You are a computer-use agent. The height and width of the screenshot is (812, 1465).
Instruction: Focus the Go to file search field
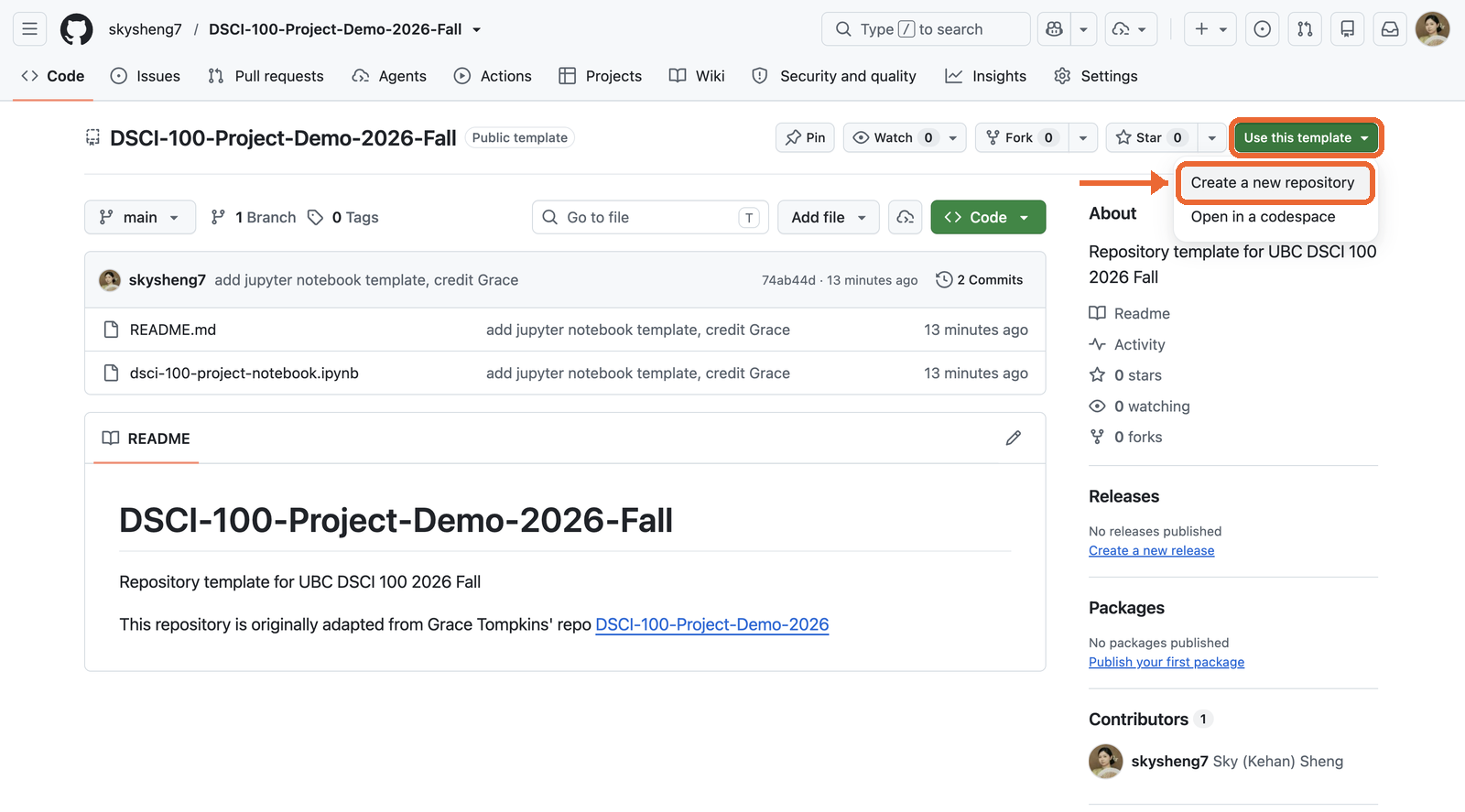click(650, 217)
